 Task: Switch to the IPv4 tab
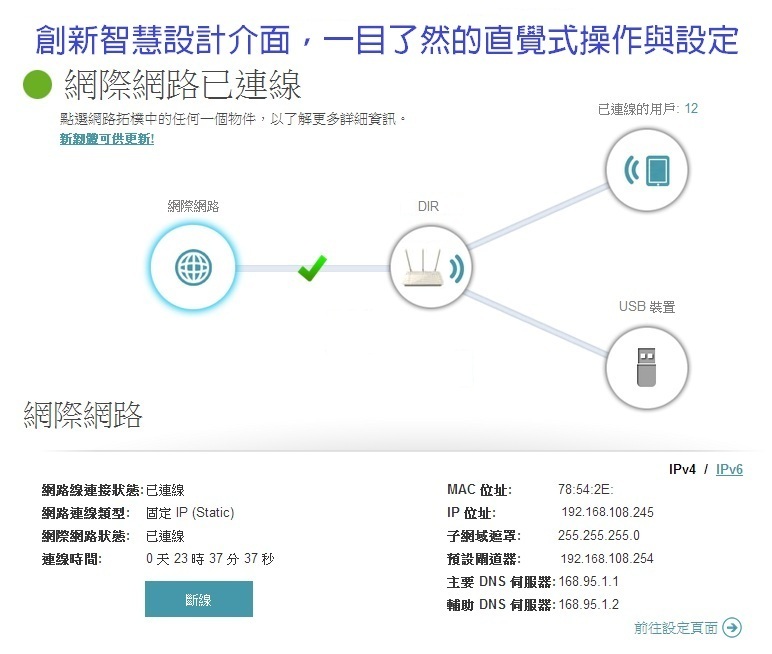click(x=683, y=468)
